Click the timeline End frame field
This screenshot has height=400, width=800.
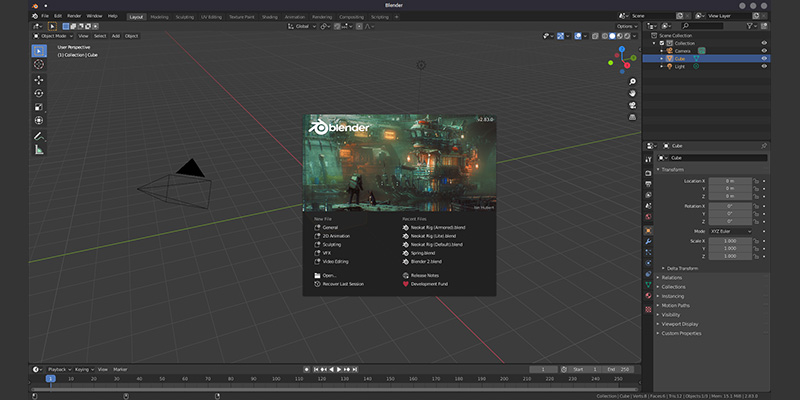(618, 369)
